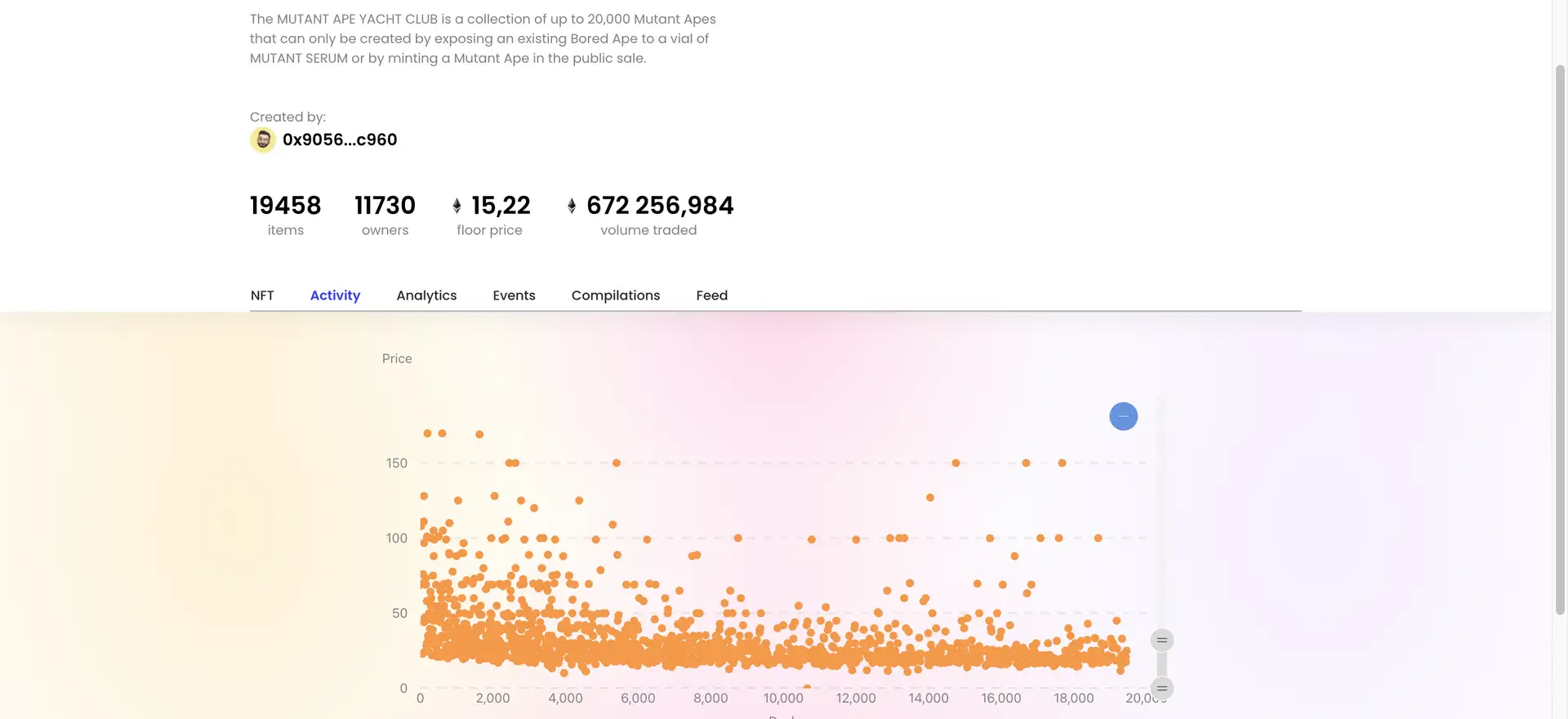Click the creator avatar image
The height and width of the screenshot is (719, 1568).
(x=262, y=140)
